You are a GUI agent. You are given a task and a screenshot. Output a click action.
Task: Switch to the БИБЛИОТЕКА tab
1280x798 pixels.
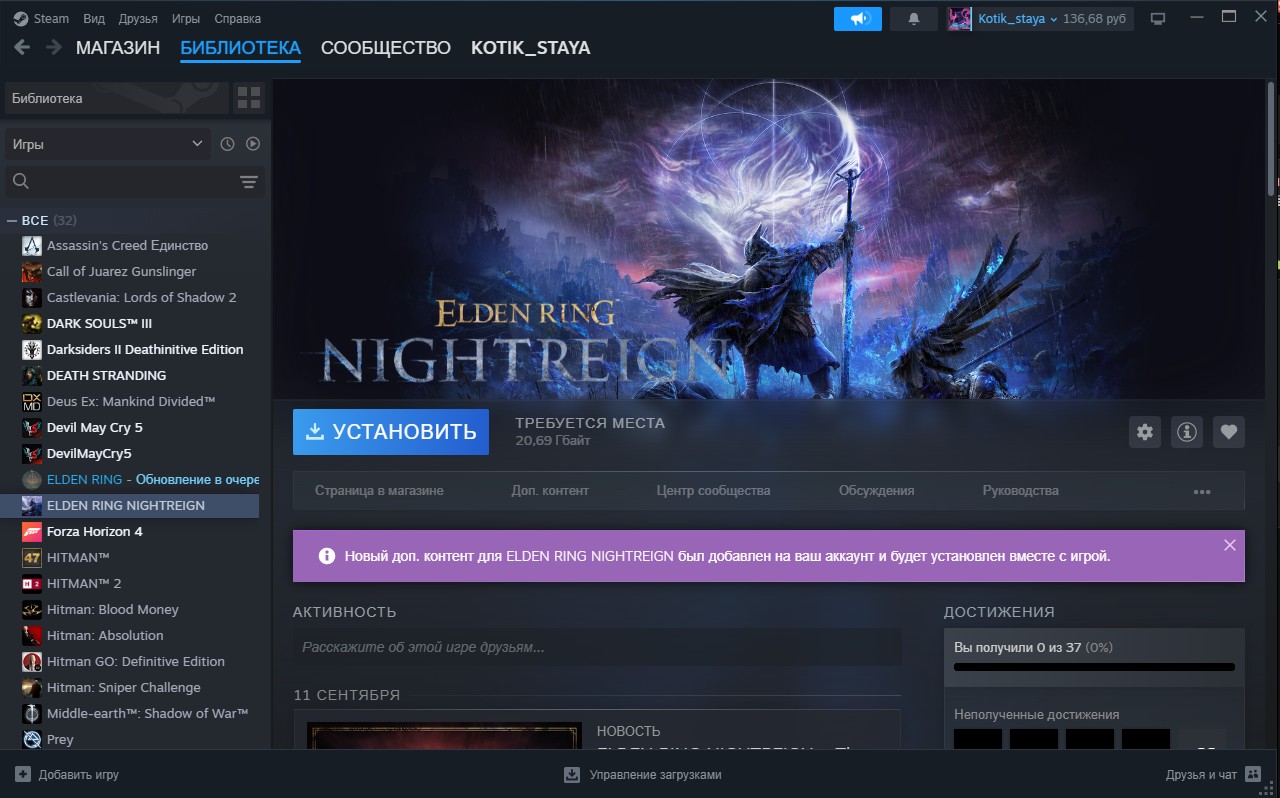[240, 48]
